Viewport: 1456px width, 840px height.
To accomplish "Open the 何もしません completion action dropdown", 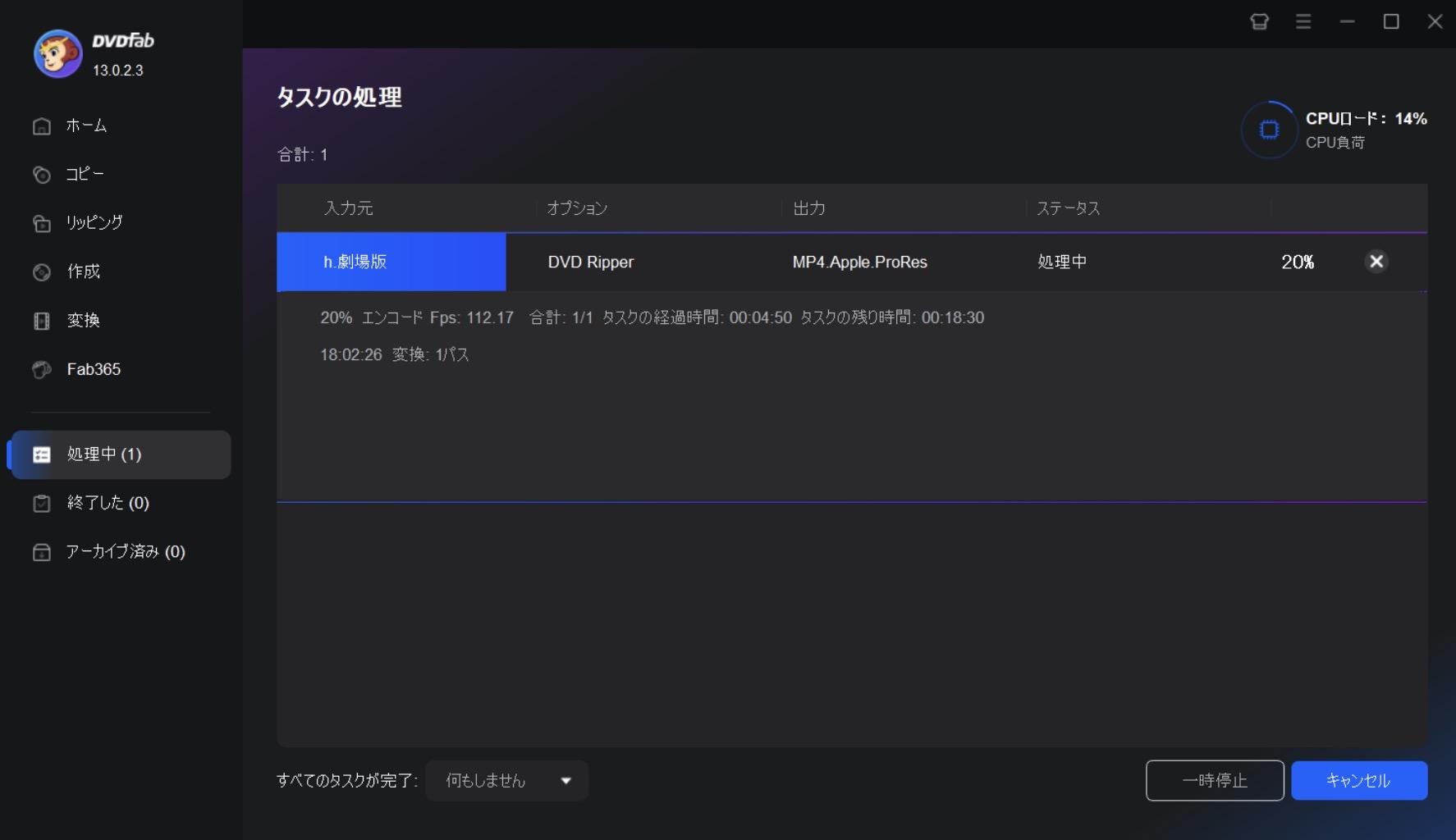I will [507, 781].
